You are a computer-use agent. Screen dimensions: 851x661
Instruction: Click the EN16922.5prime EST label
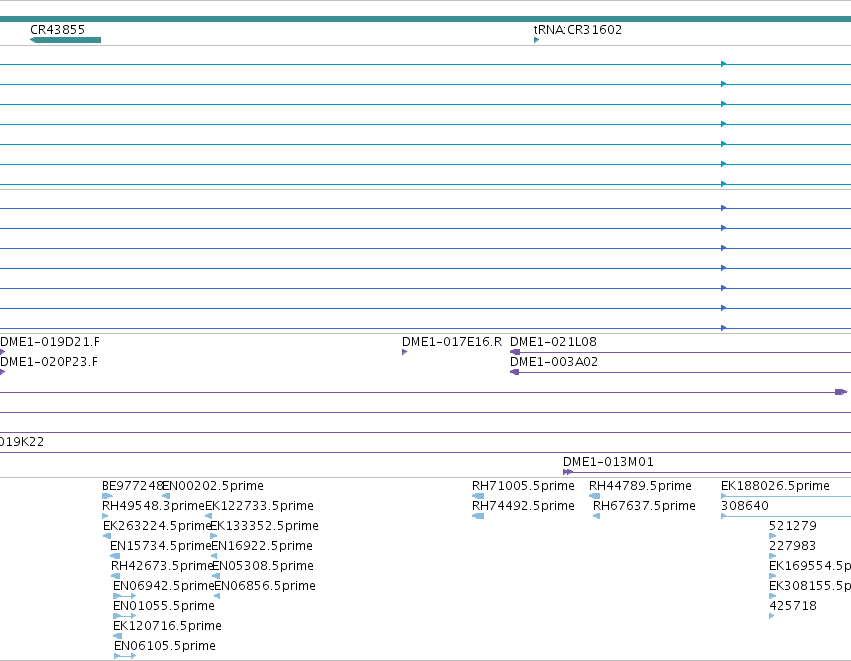point(262,546)
